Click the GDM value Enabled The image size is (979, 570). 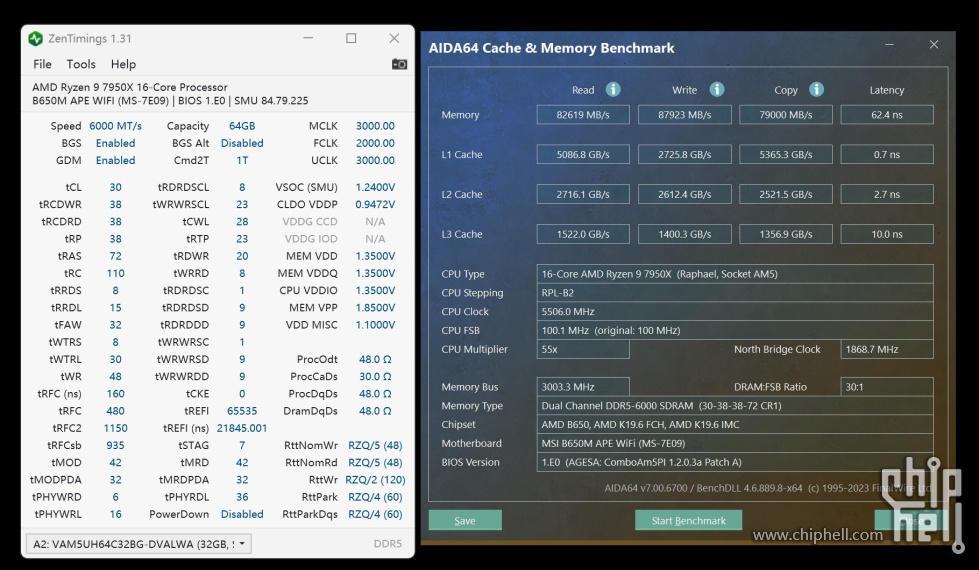pos(116,160)
